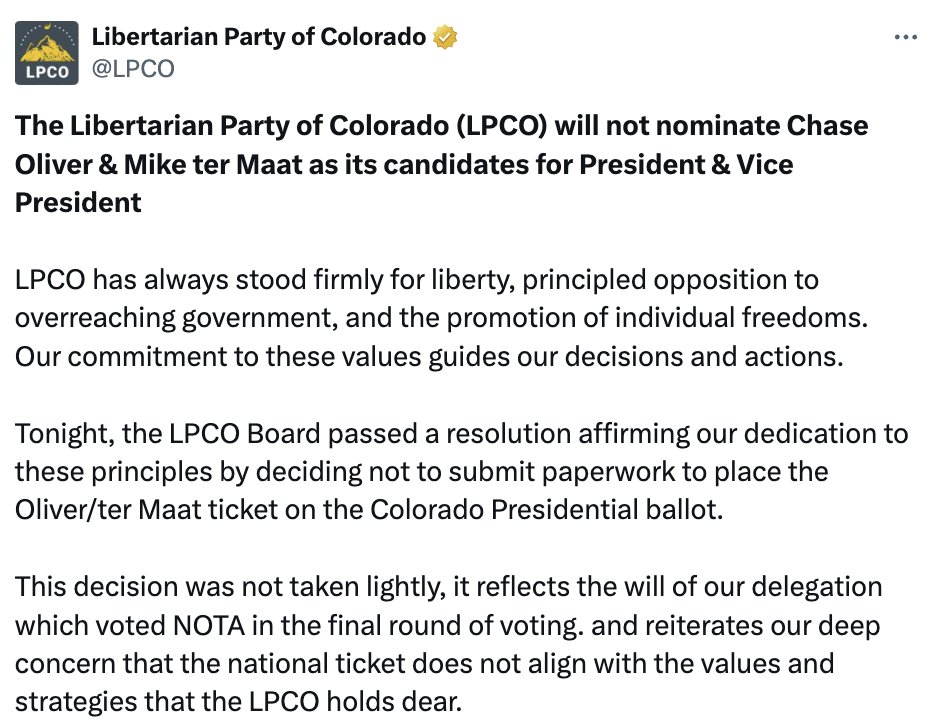This screenshot has width=932, height=724.
Task: Click the phrase 'overreaching government' in the first paragraph
Action: [x=176, y=318]
